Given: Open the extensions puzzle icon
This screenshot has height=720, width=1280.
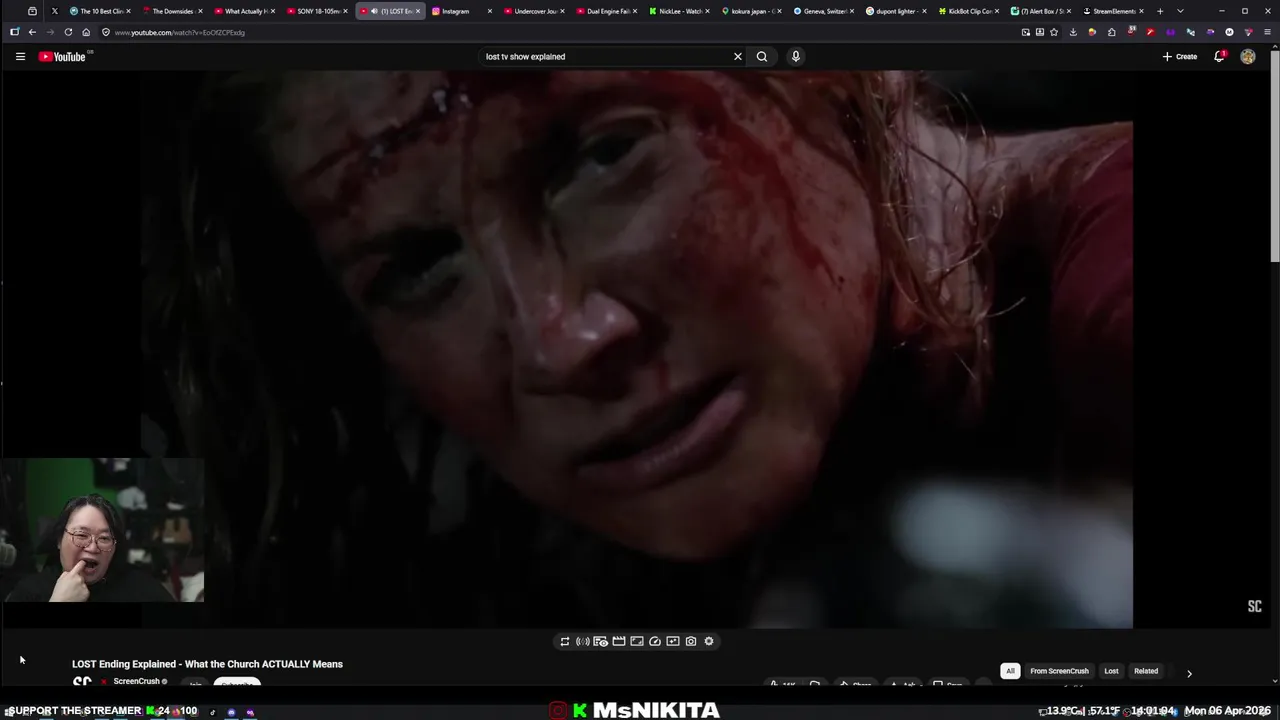Looking at the screenshot, I should pyautogui.click(x=1112, y=32).
